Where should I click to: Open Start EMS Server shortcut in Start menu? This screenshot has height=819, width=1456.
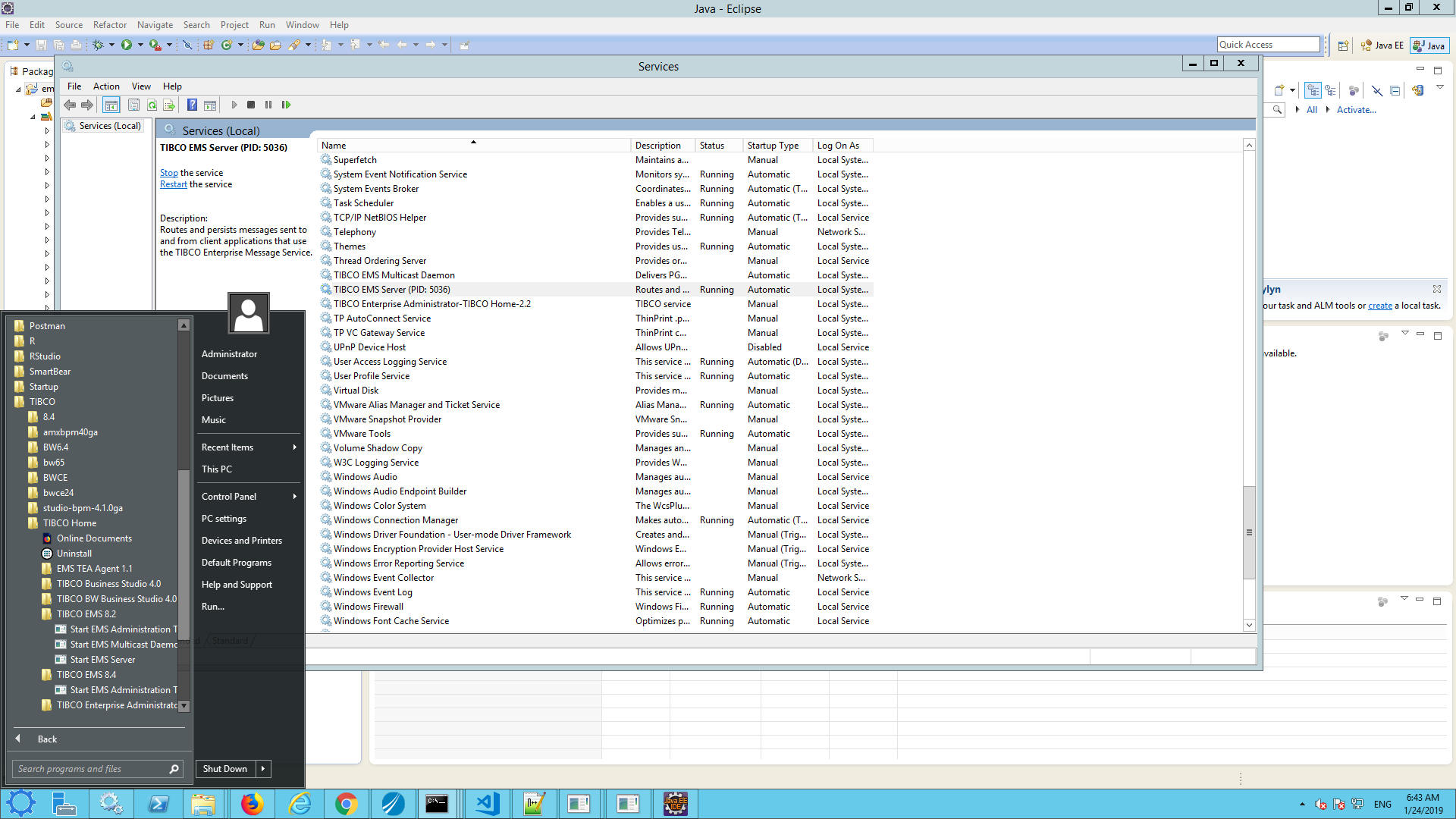point(102,660)
